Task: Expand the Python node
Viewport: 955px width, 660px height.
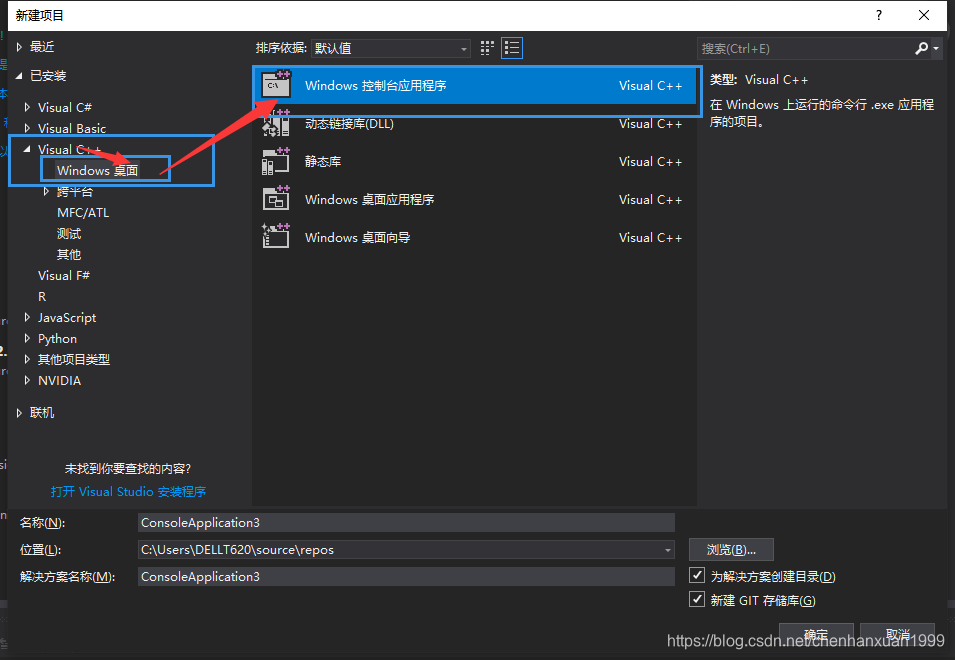Action: coord(27,338)
